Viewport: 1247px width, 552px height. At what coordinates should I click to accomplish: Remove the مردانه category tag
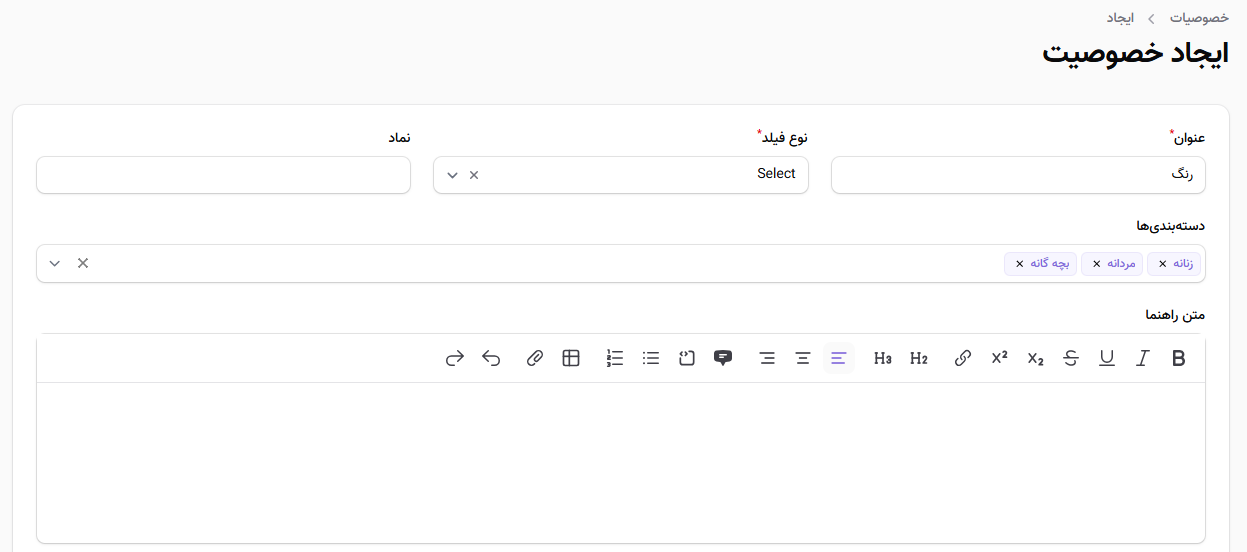pyautogui.click(x=1096, y=264)
